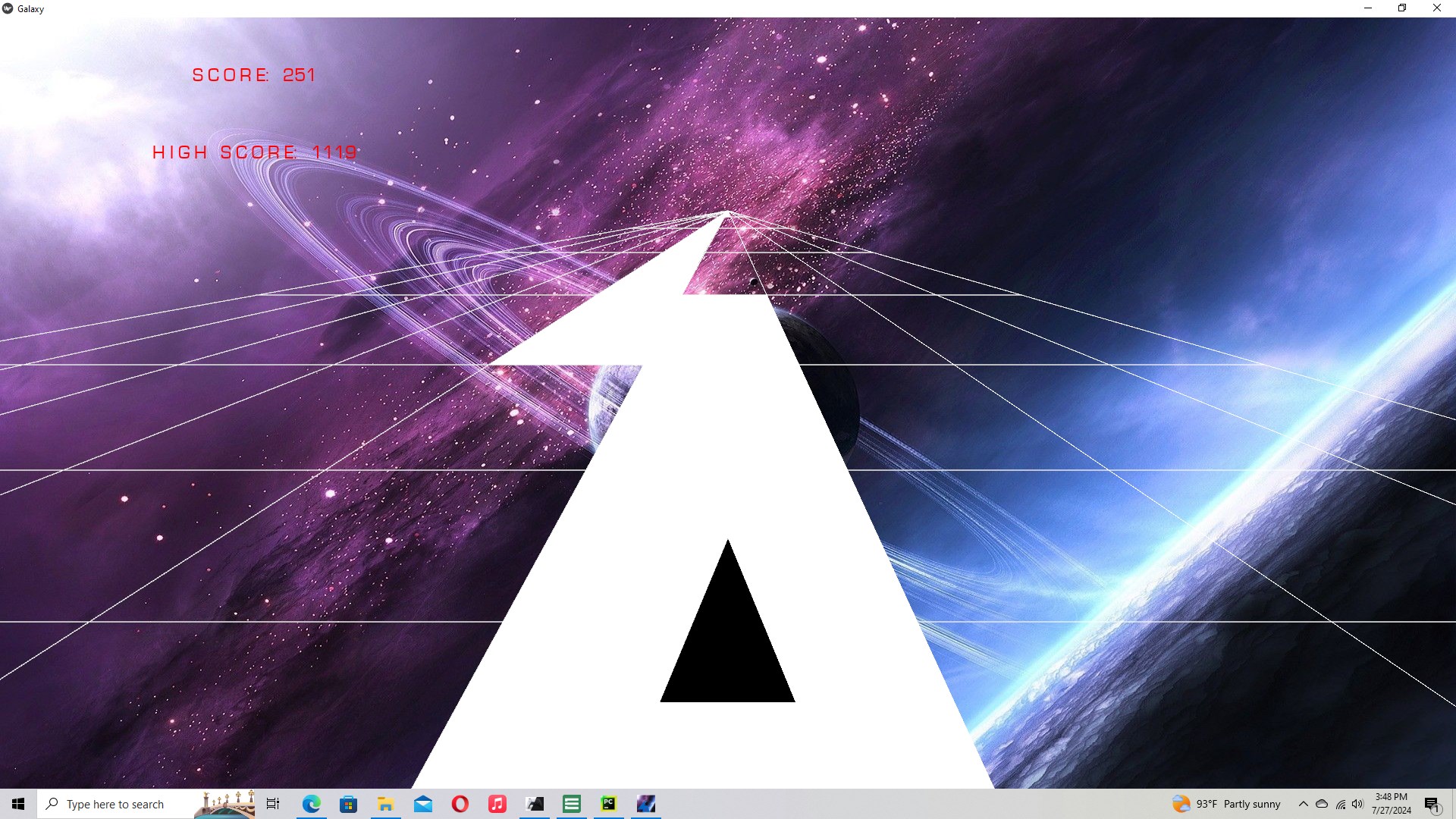Expand hidden system tray icons
This screenshot has height=819, width=1456.
1303,804
